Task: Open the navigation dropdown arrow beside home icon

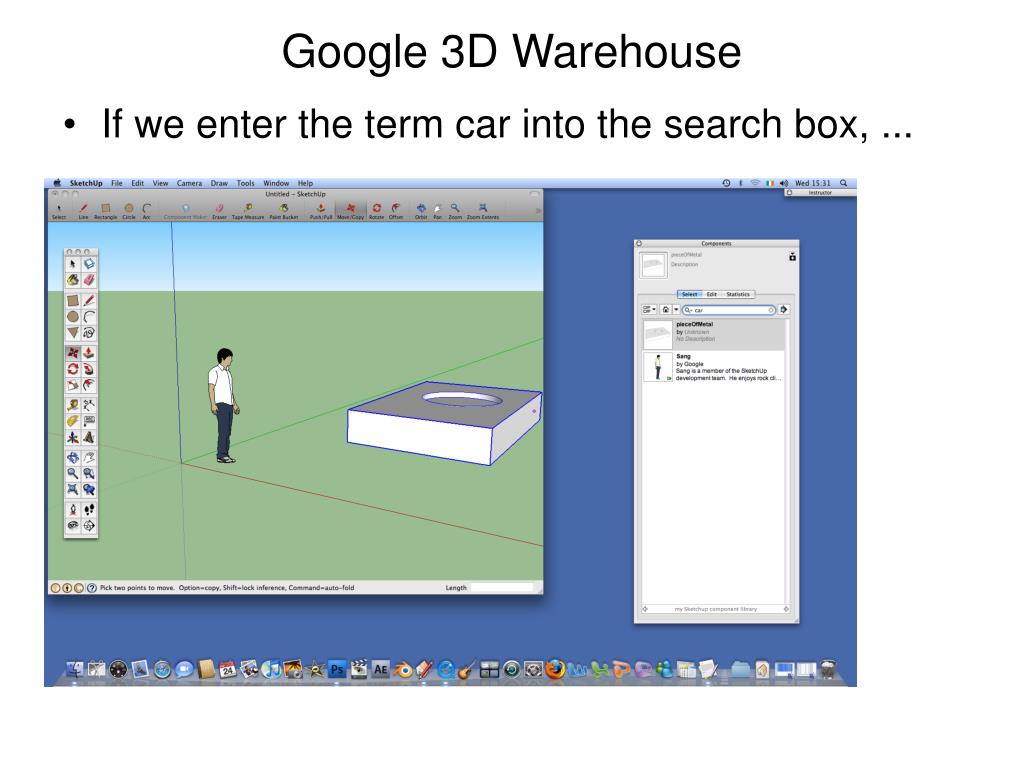Action: pyautogui.click(x=676, y=310)
